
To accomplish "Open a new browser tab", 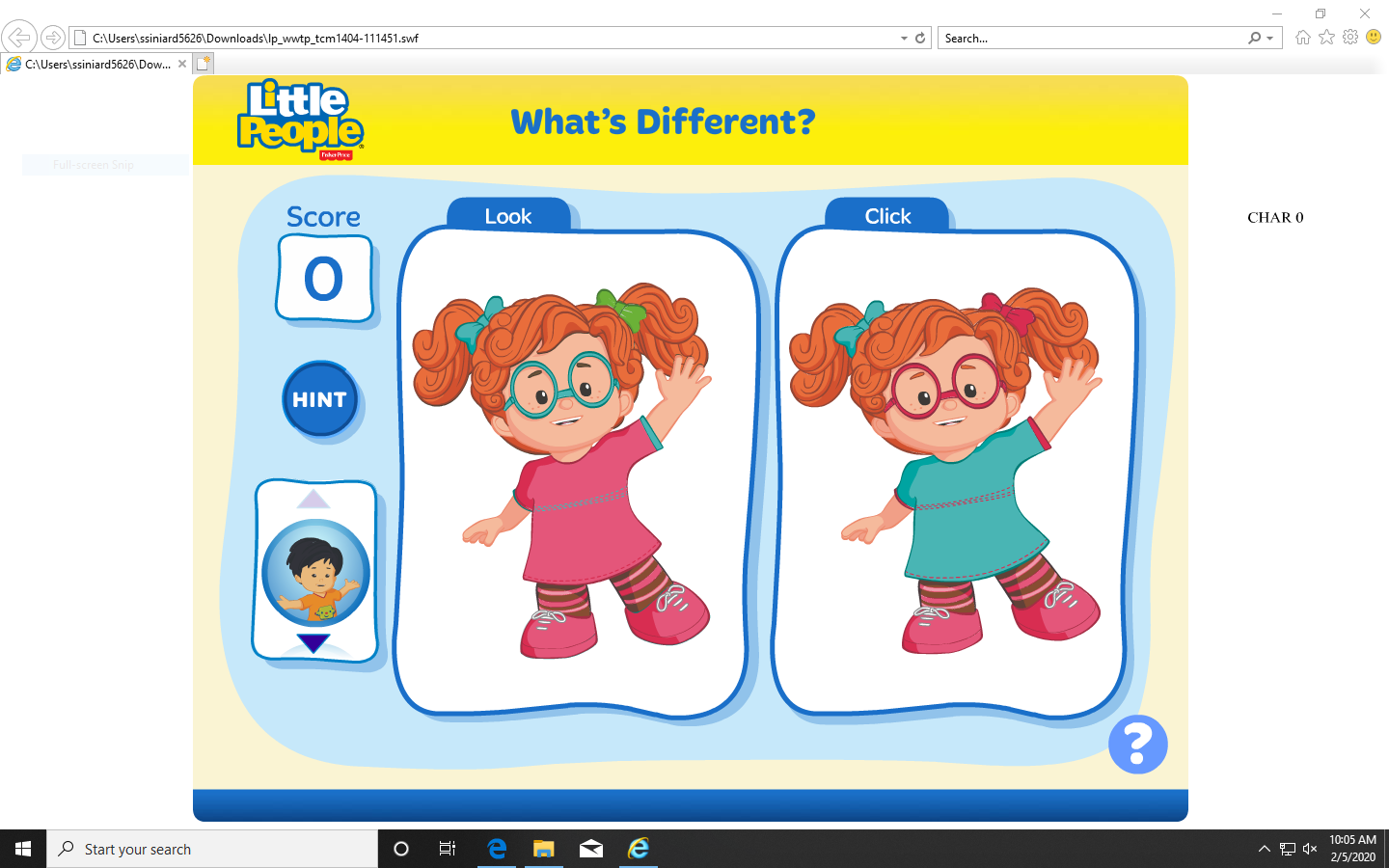I will pyautogui.click(x=203, y=64).
